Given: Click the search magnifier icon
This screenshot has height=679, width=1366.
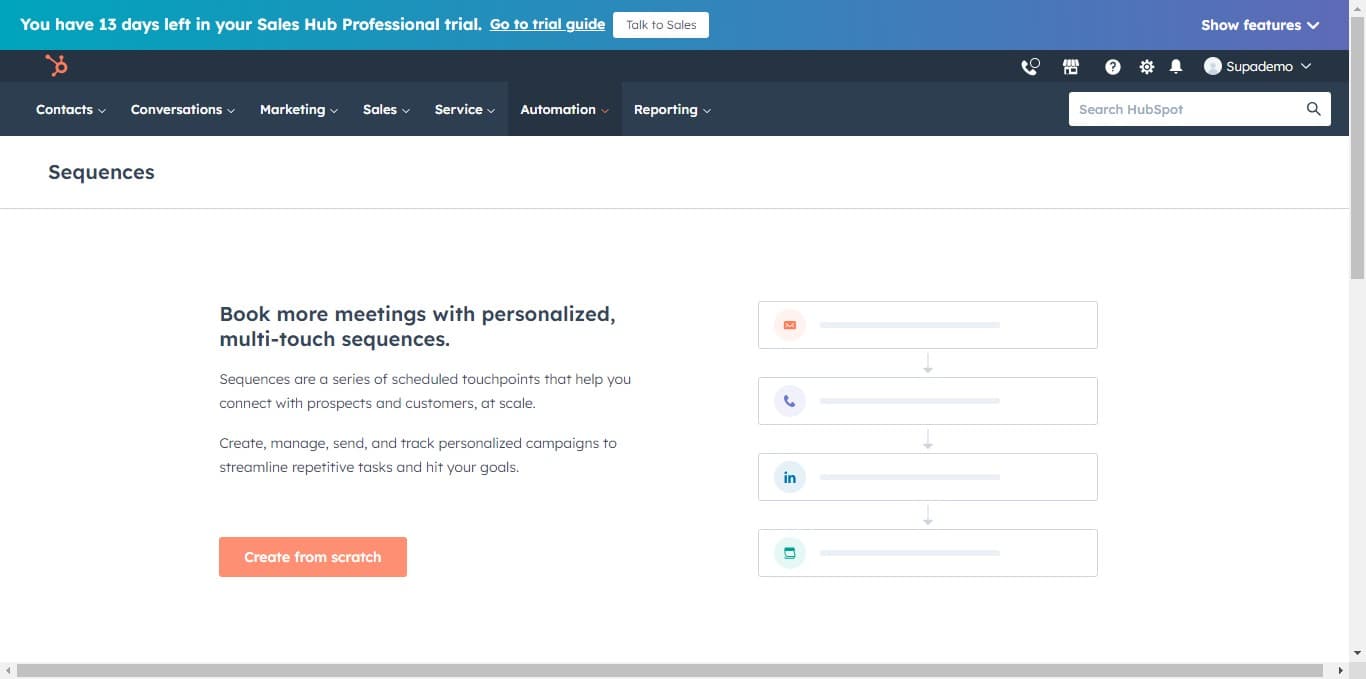Looking at the screenshot, I should tap(1313, 109).
